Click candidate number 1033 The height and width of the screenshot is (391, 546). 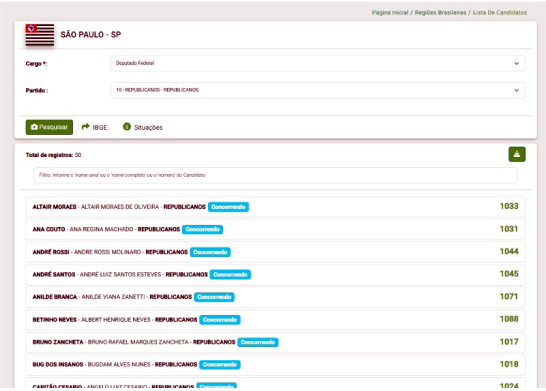point(509,206)
